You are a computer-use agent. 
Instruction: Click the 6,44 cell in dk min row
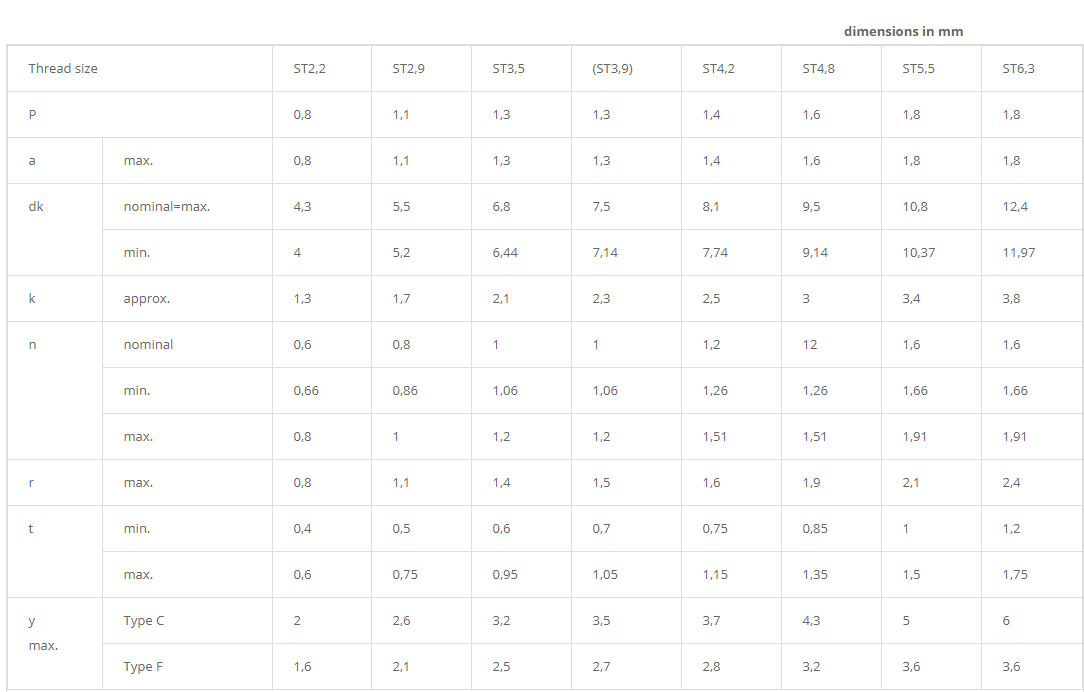[505, 253]
